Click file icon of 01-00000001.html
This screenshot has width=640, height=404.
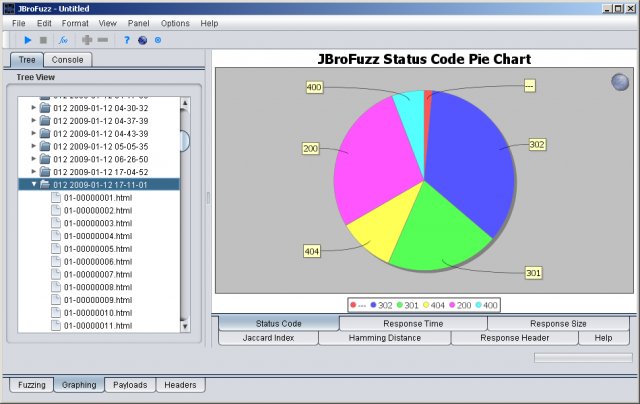click(x=56, y=198)
